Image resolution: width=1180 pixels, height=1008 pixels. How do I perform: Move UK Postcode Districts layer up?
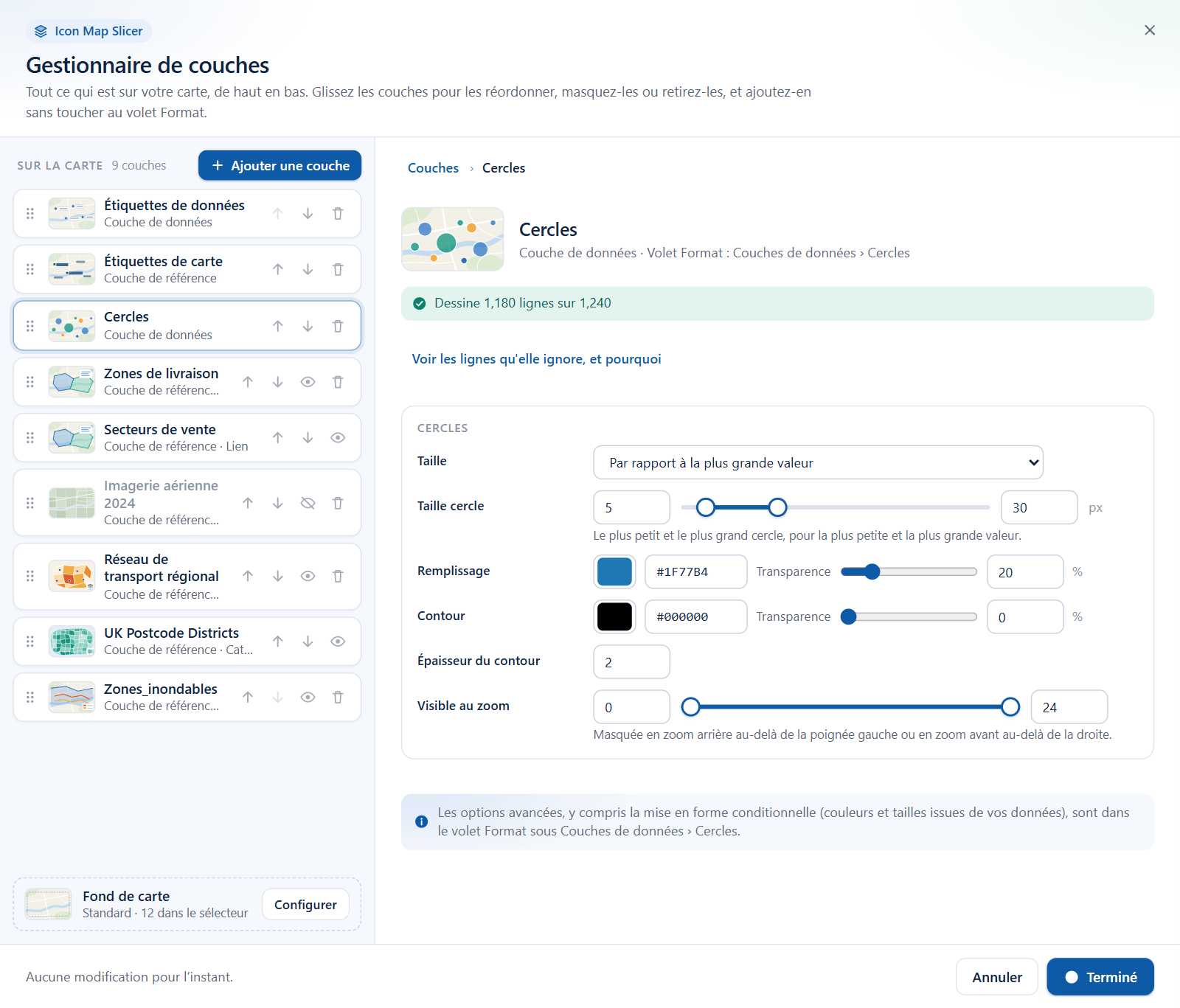tap(278, 642)
